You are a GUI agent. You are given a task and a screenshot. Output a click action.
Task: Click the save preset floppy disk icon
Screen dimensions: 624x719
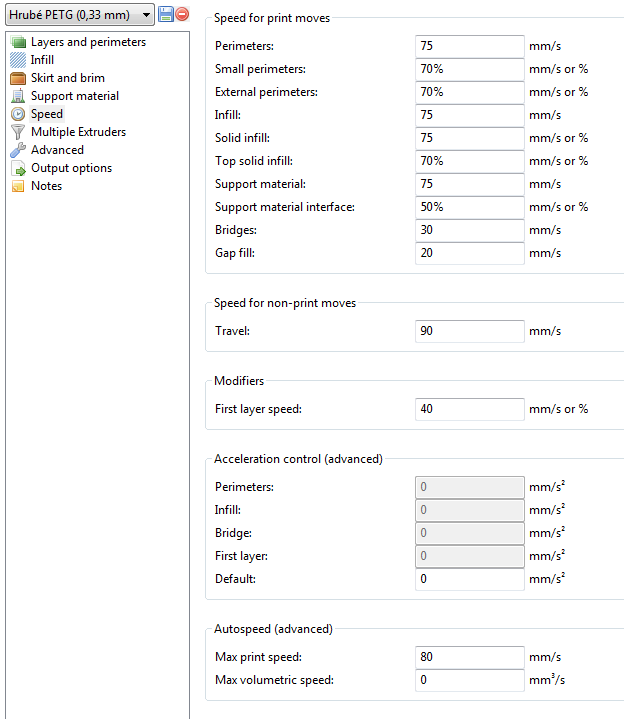166,14
